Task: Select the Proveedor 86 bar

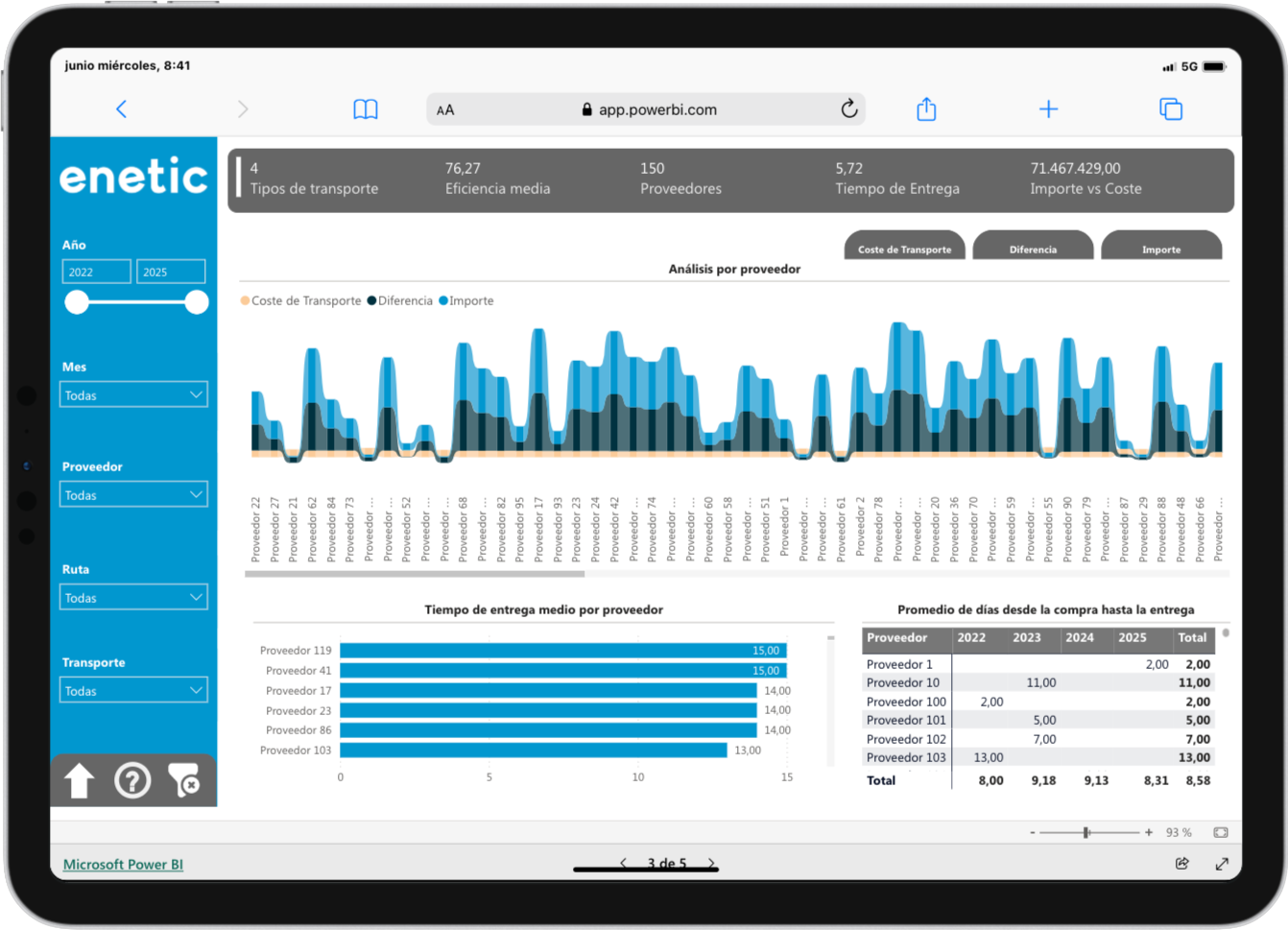Action: tap(548, 730)
